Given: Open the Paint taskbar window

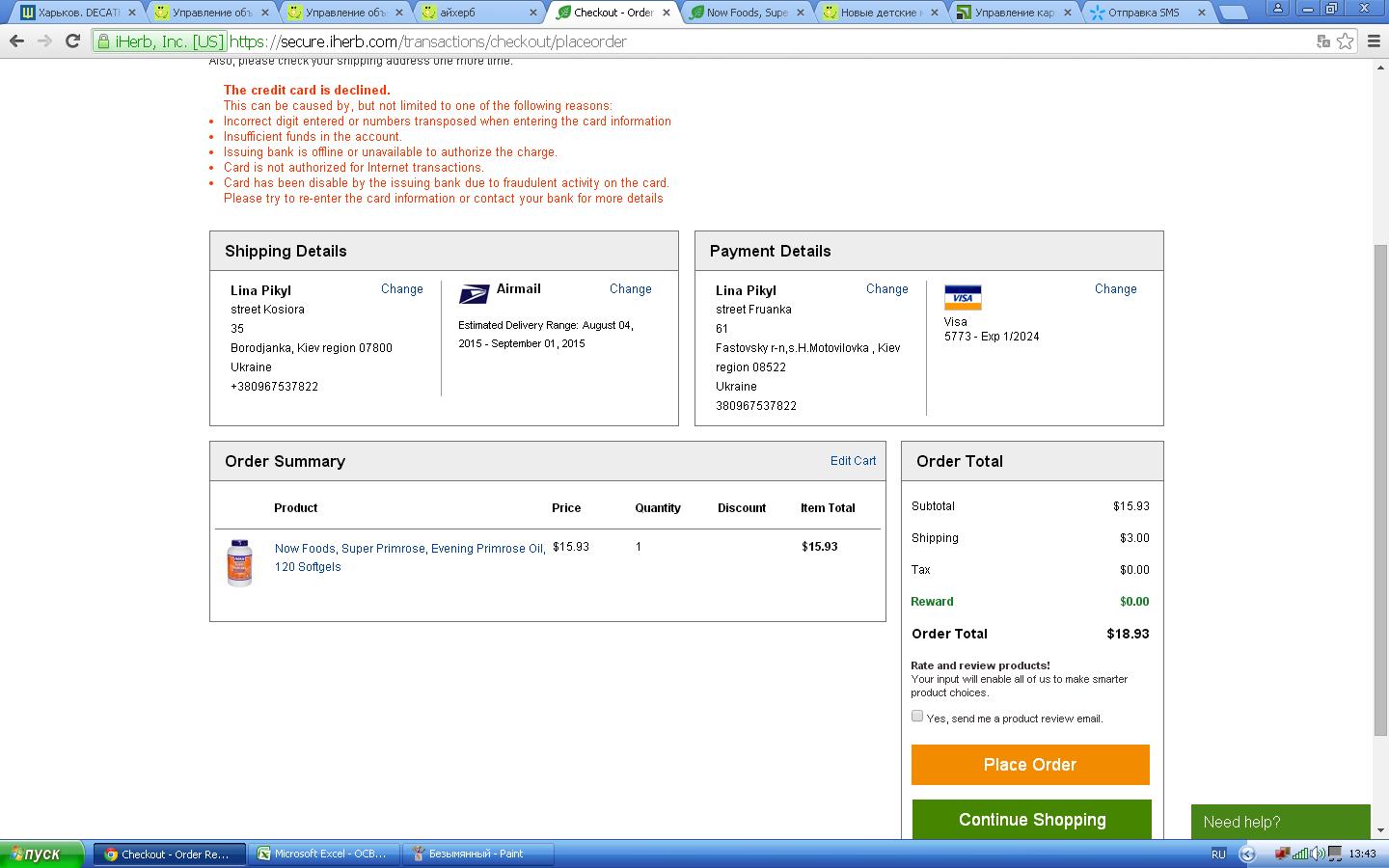Looking at the screenshot, I should point(478,854).
